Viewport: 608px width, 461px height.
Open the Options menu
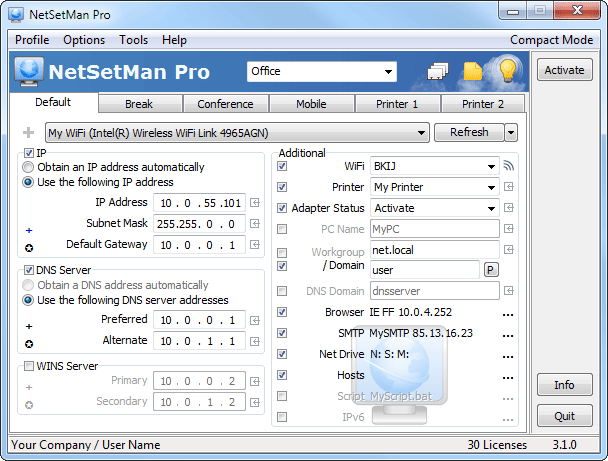(x=84, y=40)
